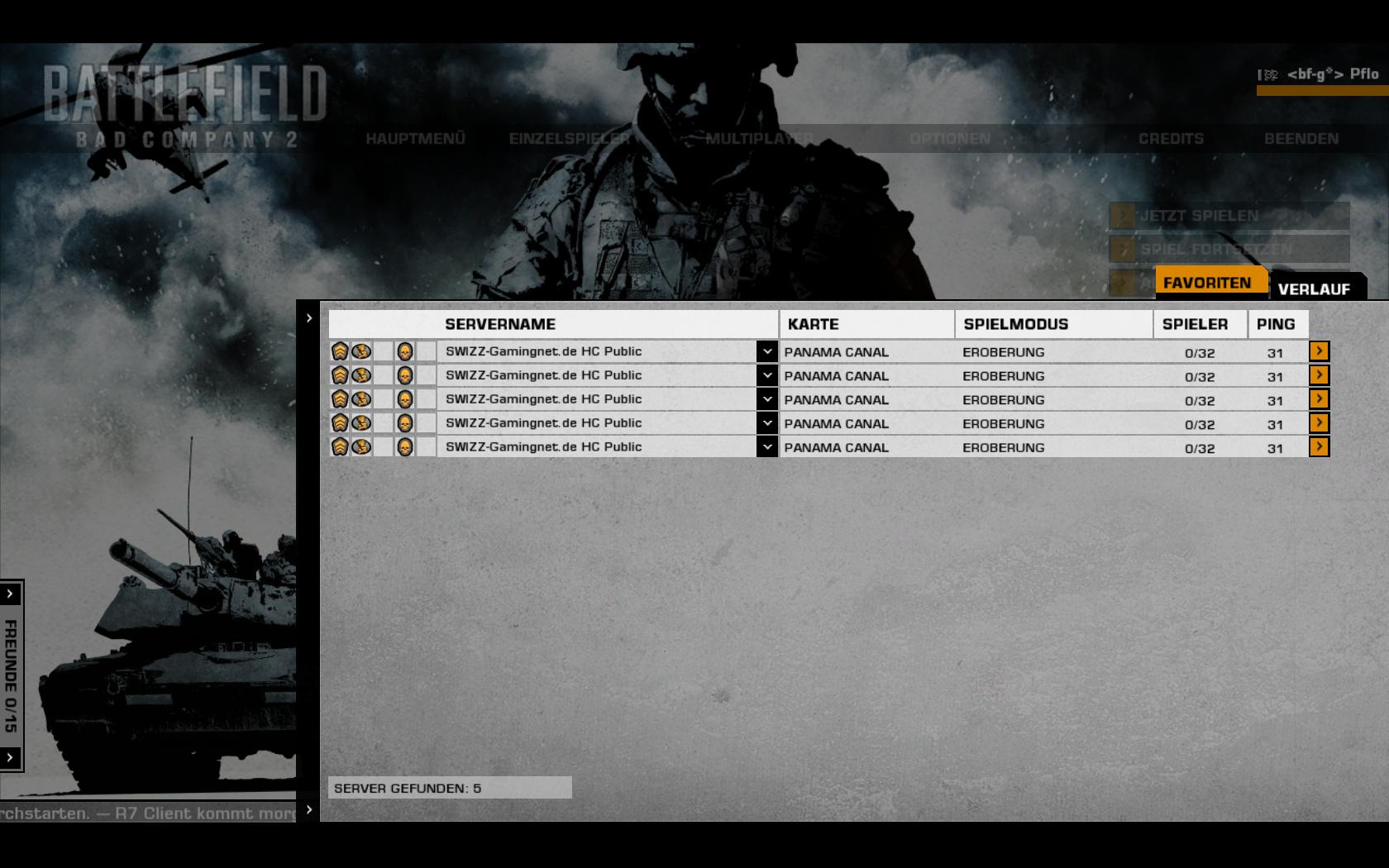
Task: Click the rank chevron icon of fifth server row
Action: (340, 447)
